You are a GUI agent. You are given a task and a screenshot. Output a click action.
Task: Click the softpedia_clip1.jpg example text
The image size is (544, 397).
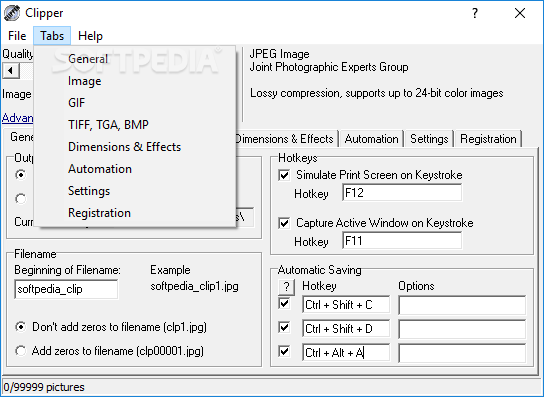point(194,287)
